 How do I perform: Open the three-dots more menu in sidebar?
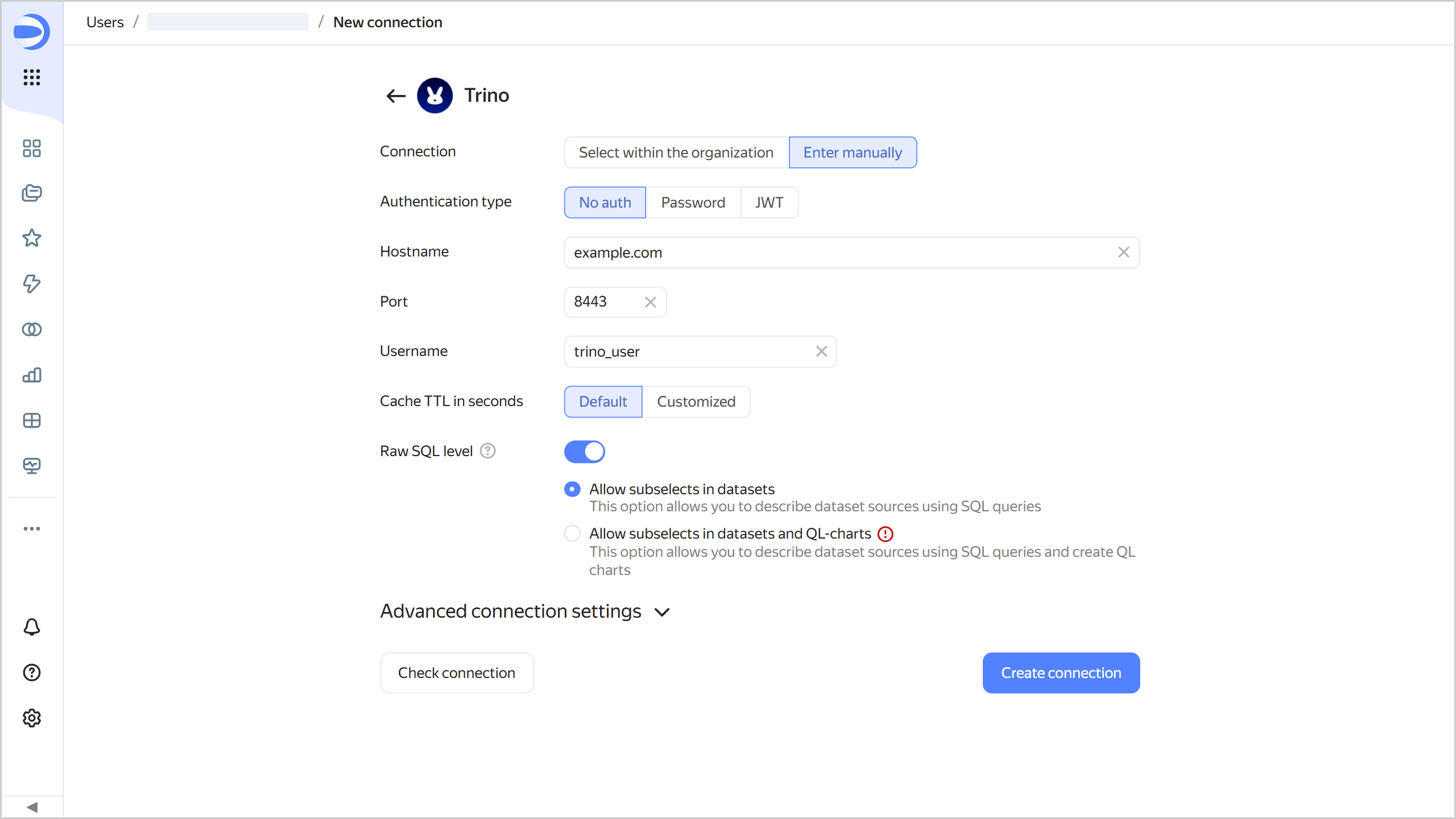[32, 528]
